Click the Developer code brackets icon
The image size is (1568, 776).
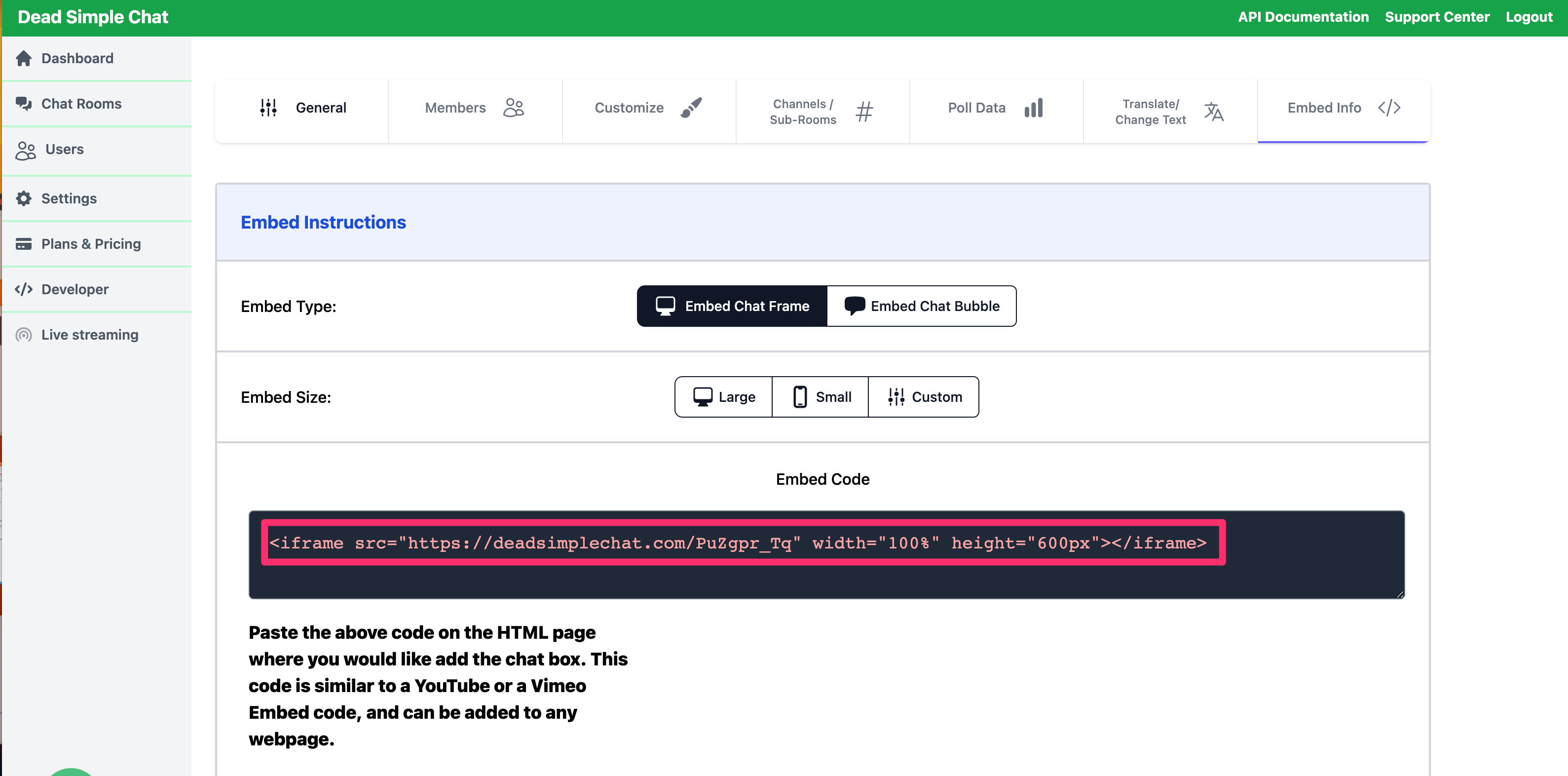tap(24, 289)
